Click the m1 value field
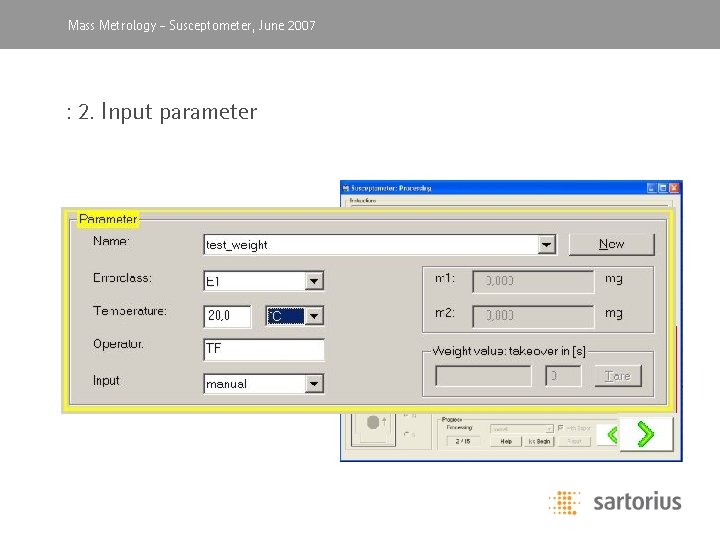720x540 pixels. pos(533,281)
